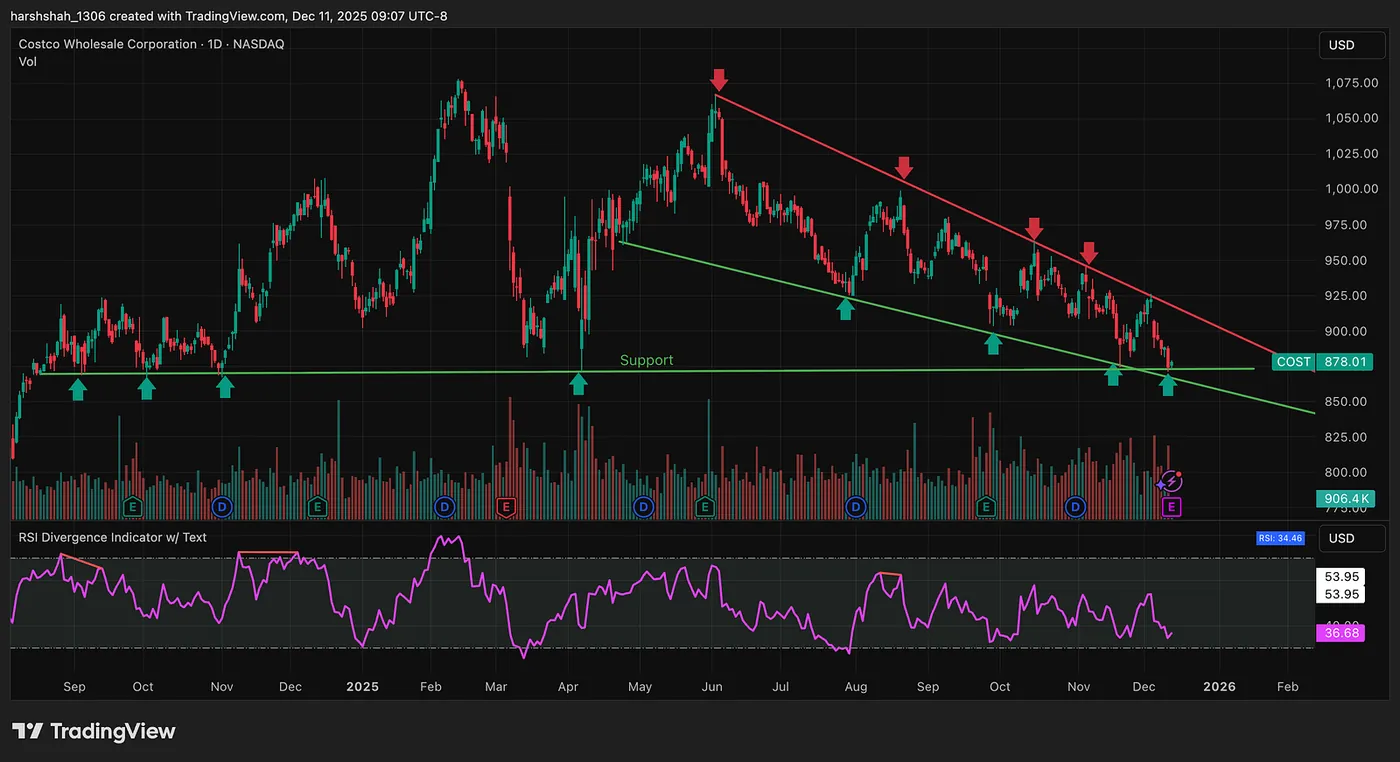The height and width of the screenshot is (762, 1400).
Task: Click the Aug label on the time axis
Action: pos(855,687)
